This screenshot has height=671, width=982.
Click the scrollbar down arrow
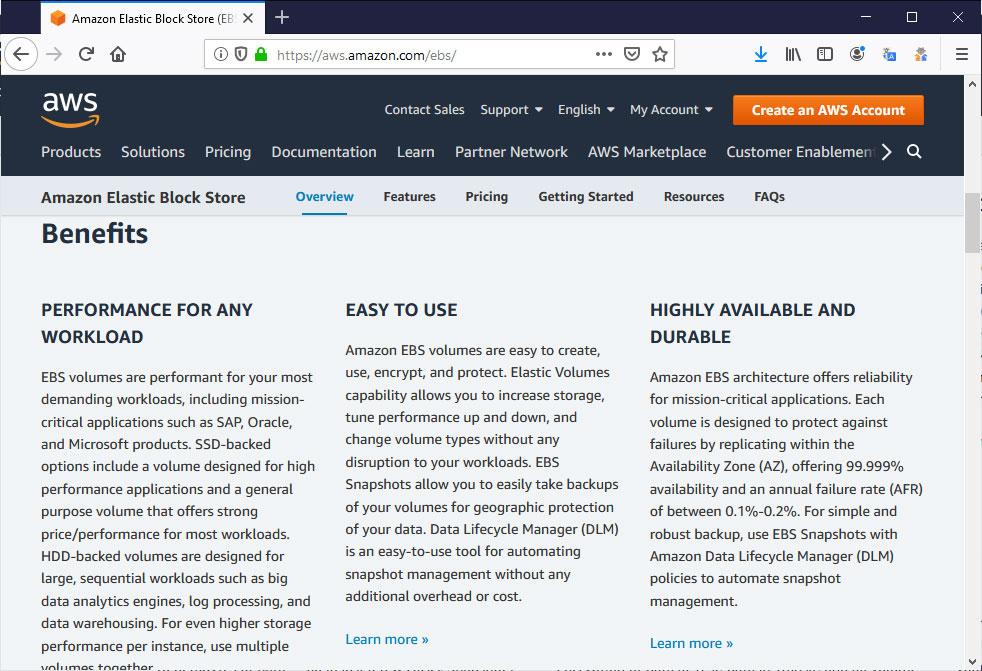point(972,662)
